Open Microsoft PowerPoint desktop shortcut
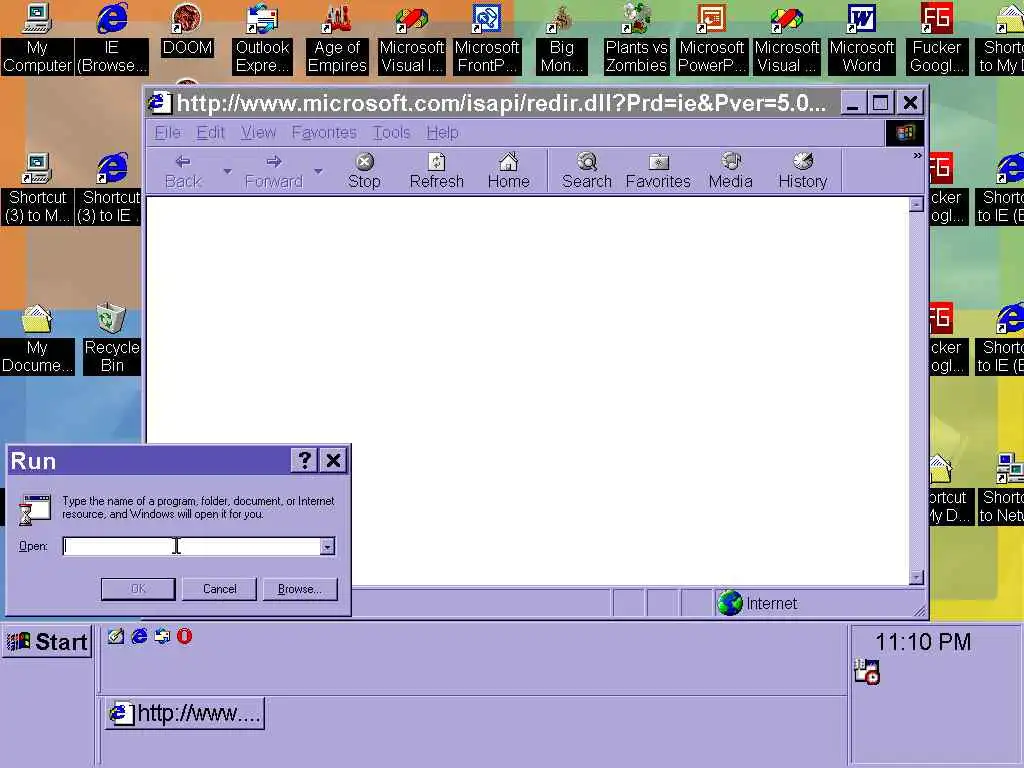The width and height of the screenshot is (1024, 768). (x=711, y=38)
